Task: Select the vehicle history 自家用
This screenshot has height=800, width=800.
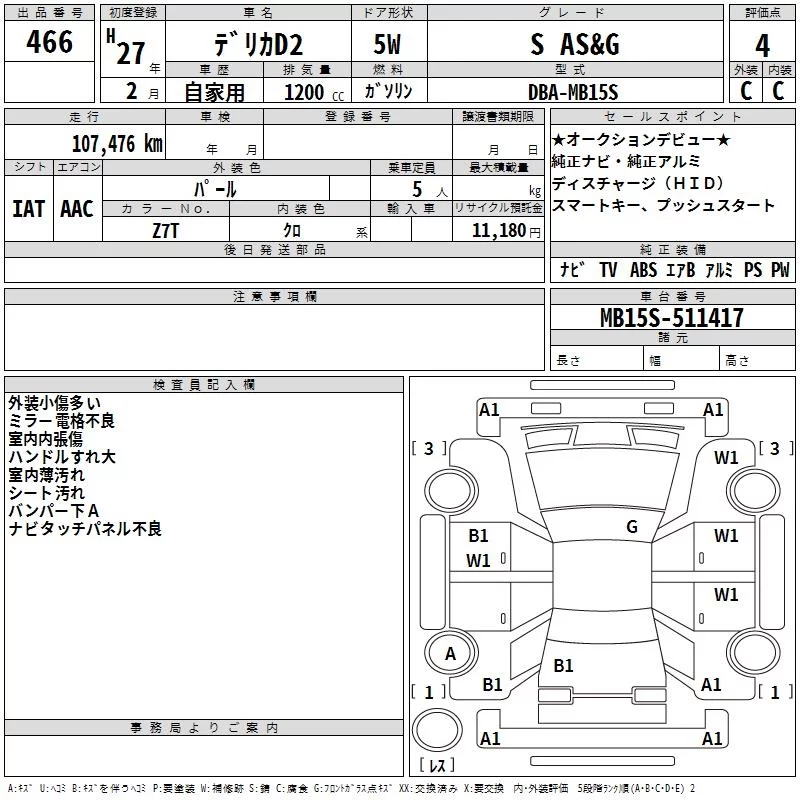Action: [214, 92]
